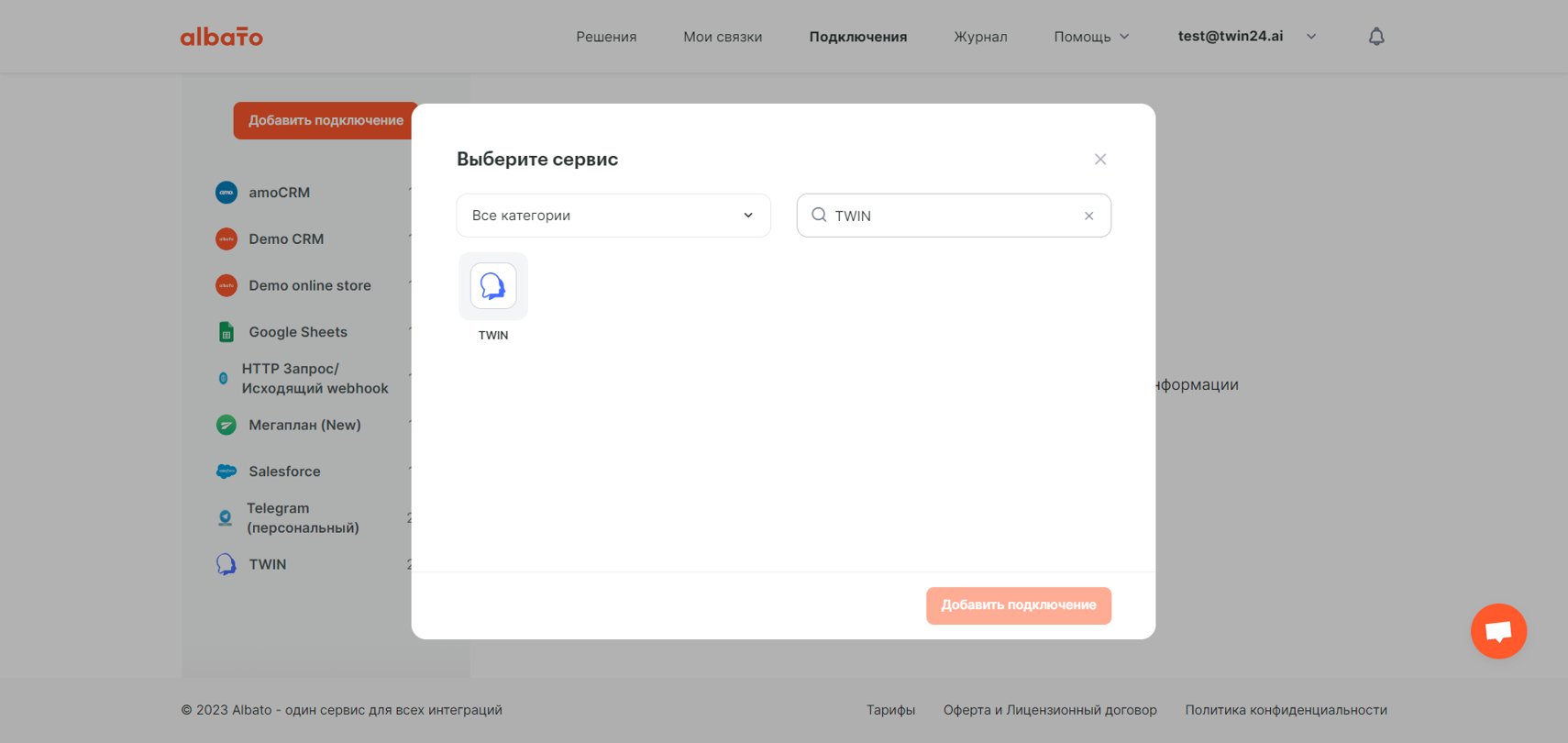Viewport: 1568px width, 743px height.
Task: Click the TWIN caption under service tile
Action: click(x=493, y=336)
